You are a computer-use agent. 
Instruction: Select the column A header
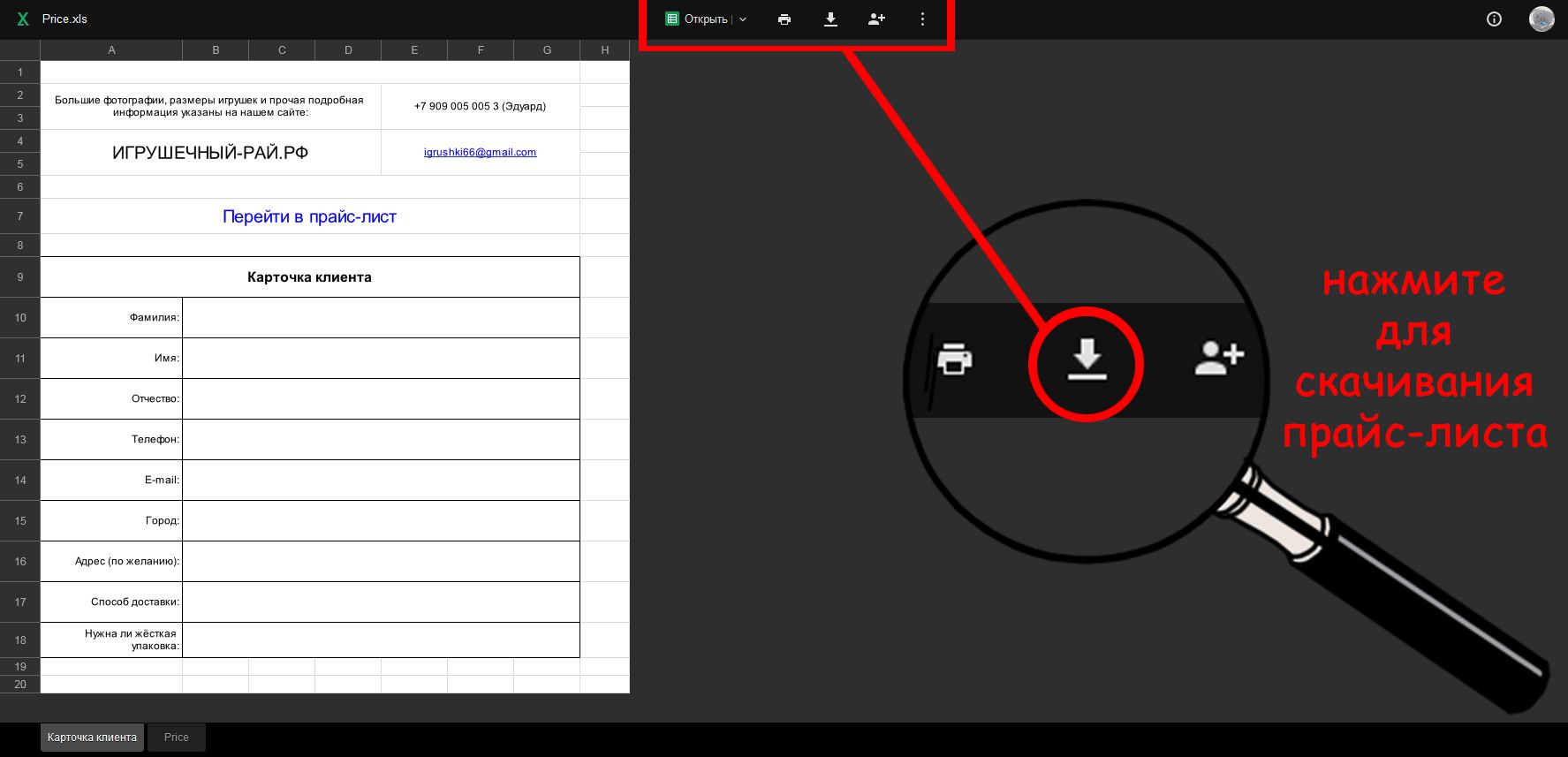coord(111,50)
